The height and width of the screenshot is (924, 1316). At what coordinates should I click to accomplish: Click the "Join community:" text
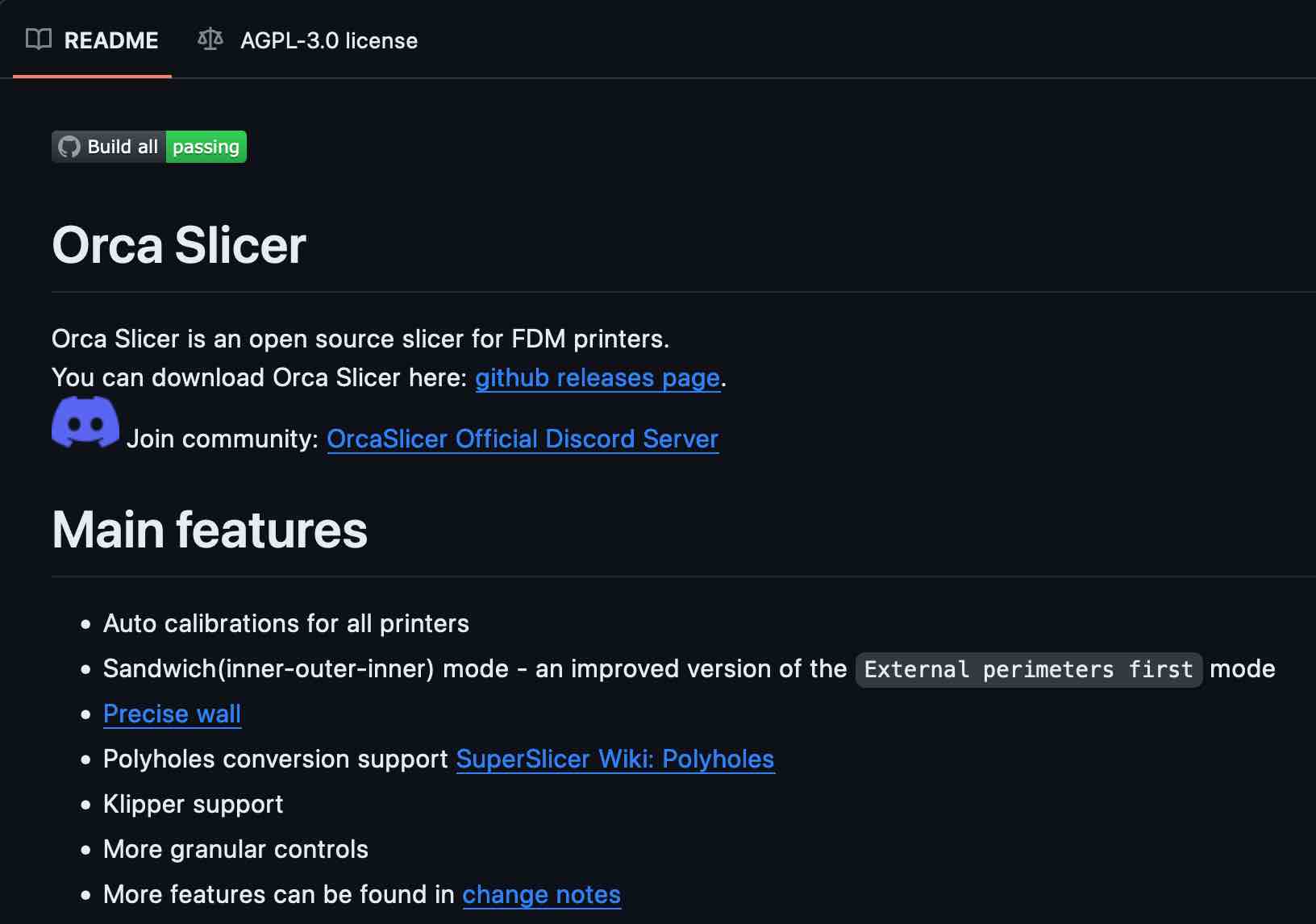tap(223, 439)
